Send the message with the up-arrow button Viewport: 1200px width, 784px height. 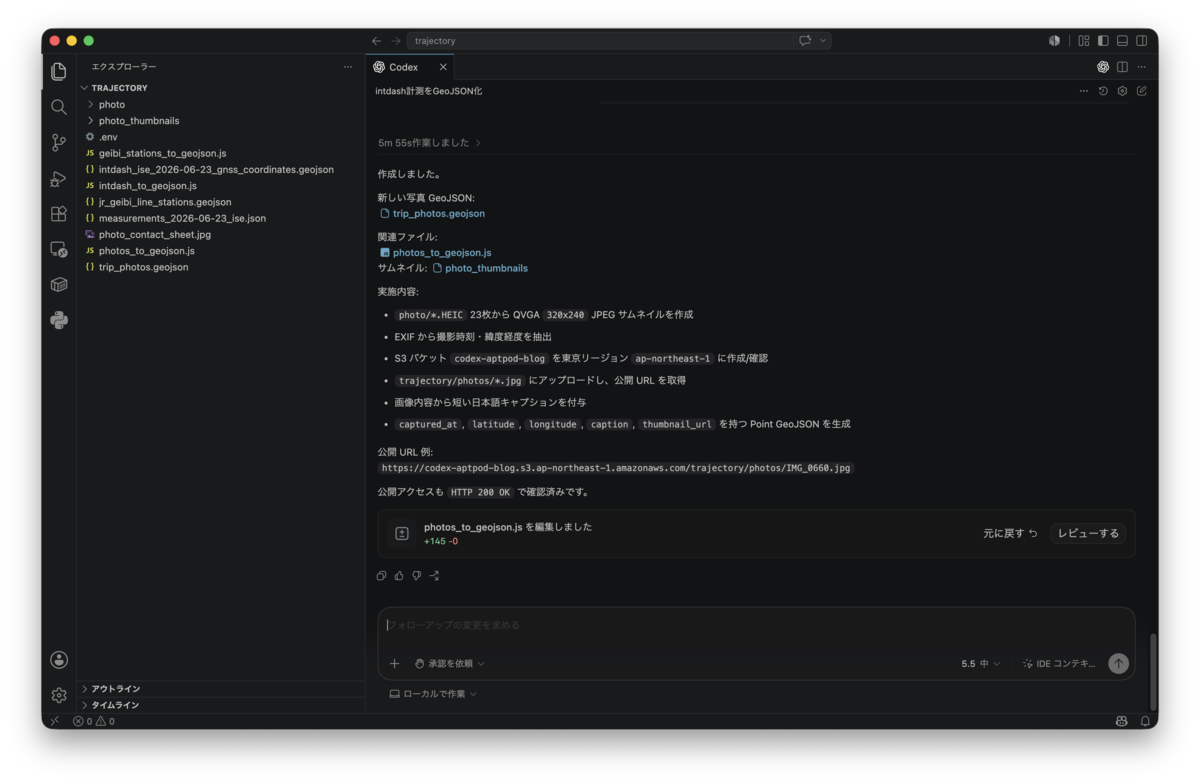click(1118, 663)
